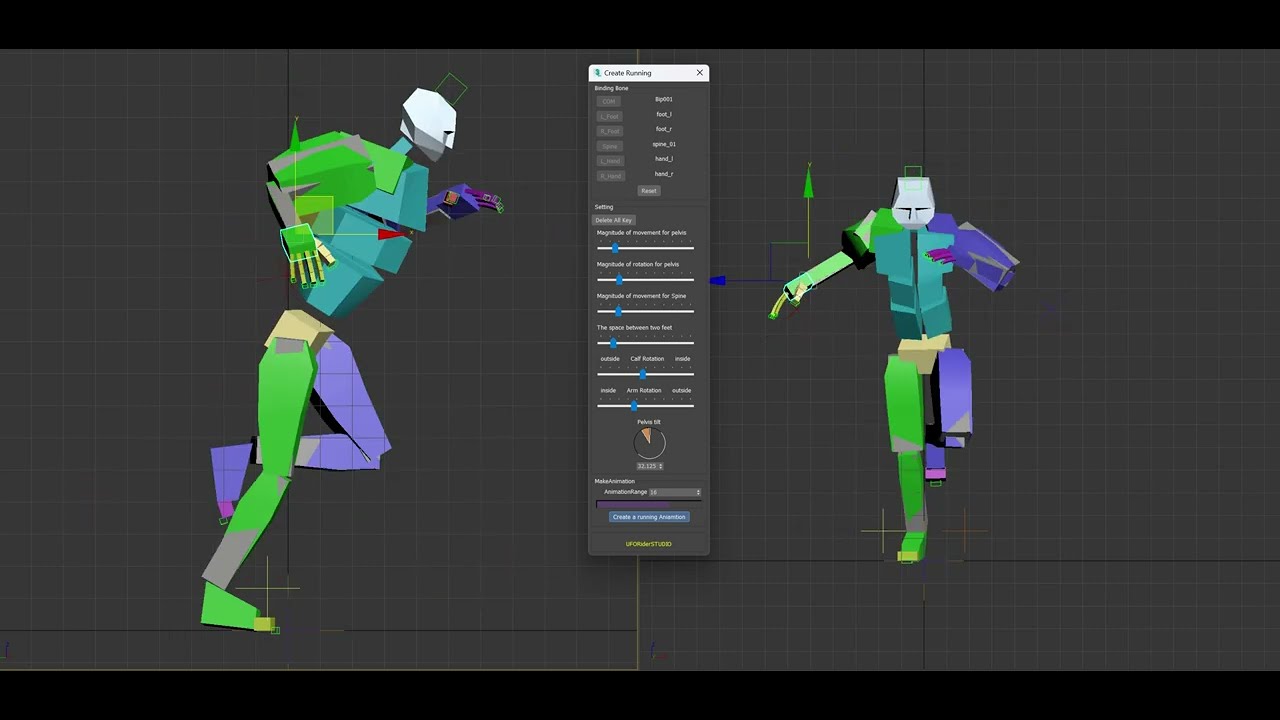This screenshot has height=720, width=1280.
Task: Click the L_Foot binding button
Action: (609, 116)
